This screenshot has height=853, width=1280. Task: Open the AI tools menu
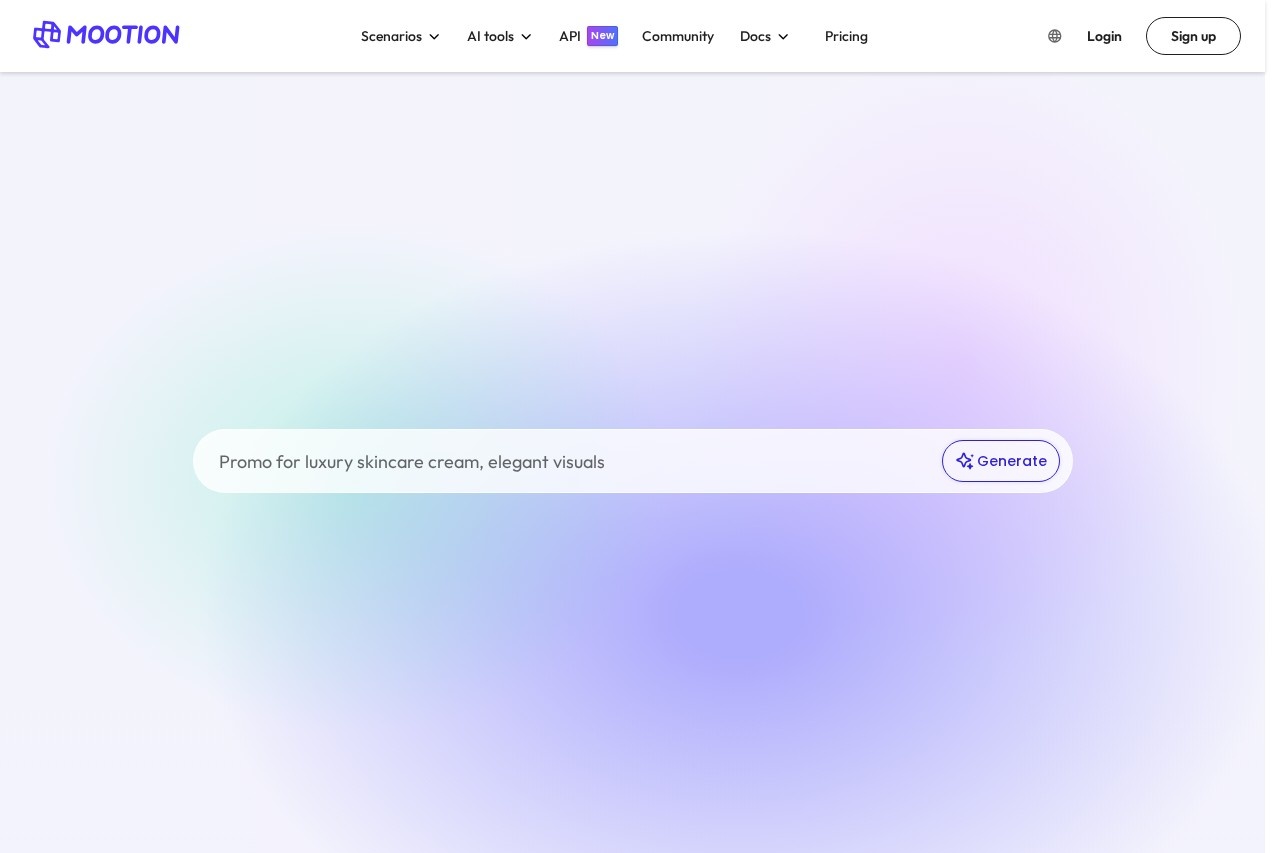[x=490, y=36]
